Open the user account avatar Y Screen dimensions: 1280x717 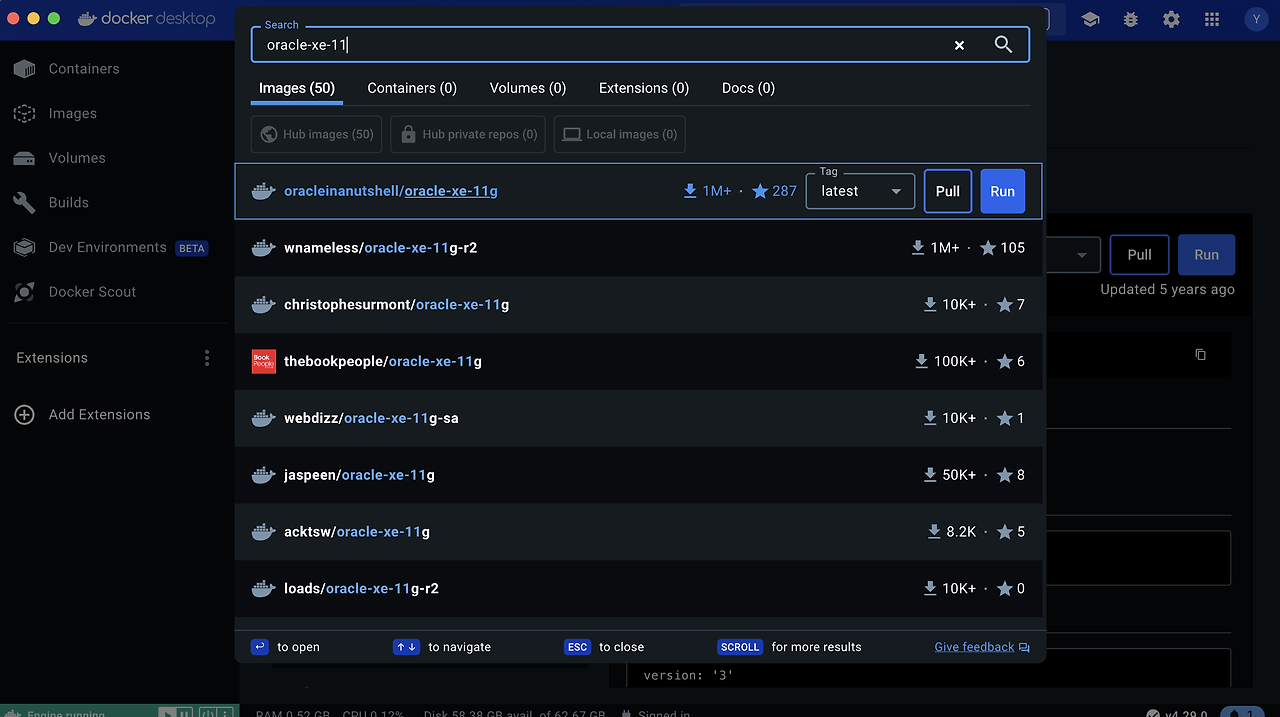click(1256, 19)
